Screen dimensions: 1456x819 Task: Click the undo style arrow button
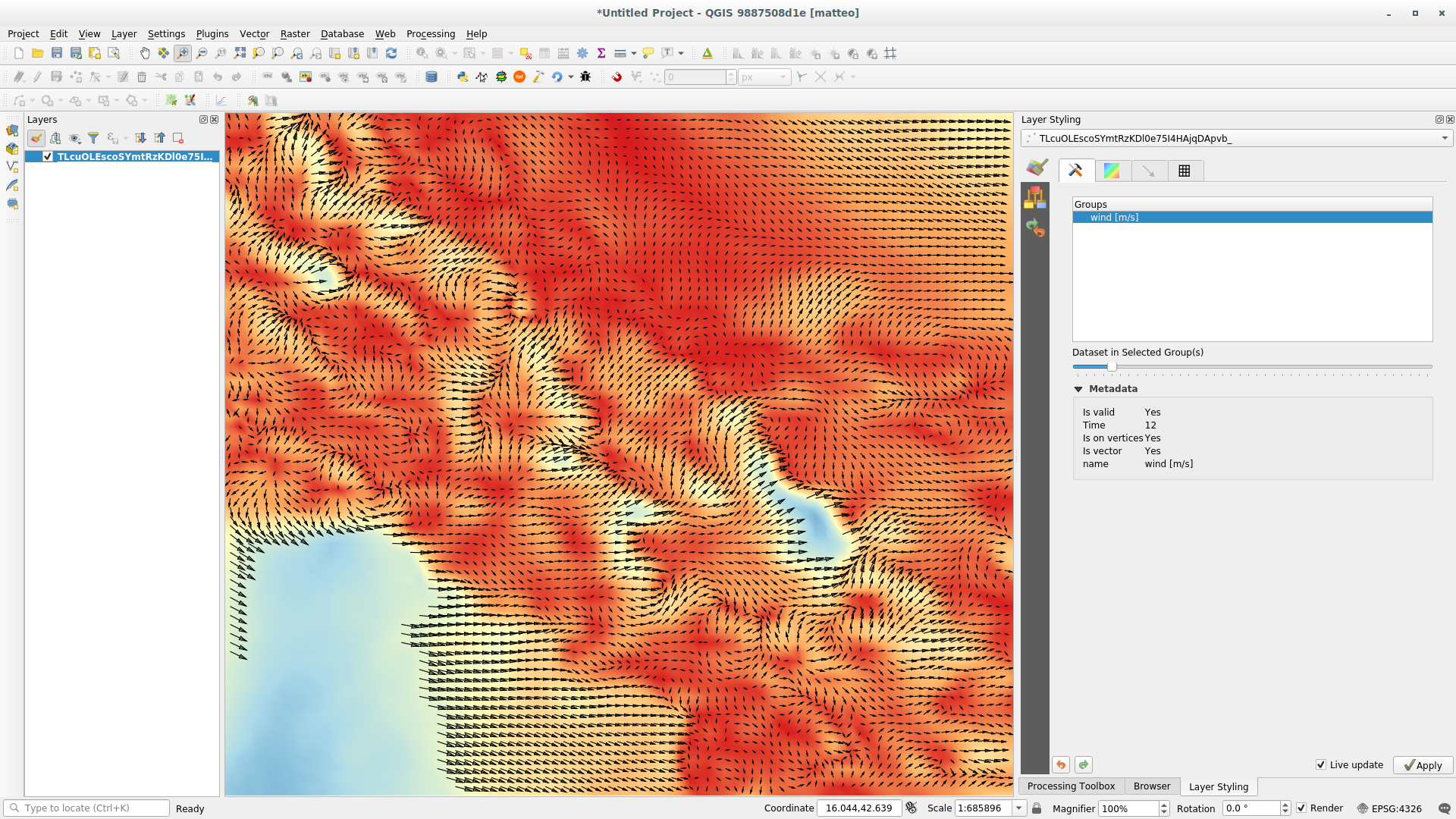point(1061,764)
